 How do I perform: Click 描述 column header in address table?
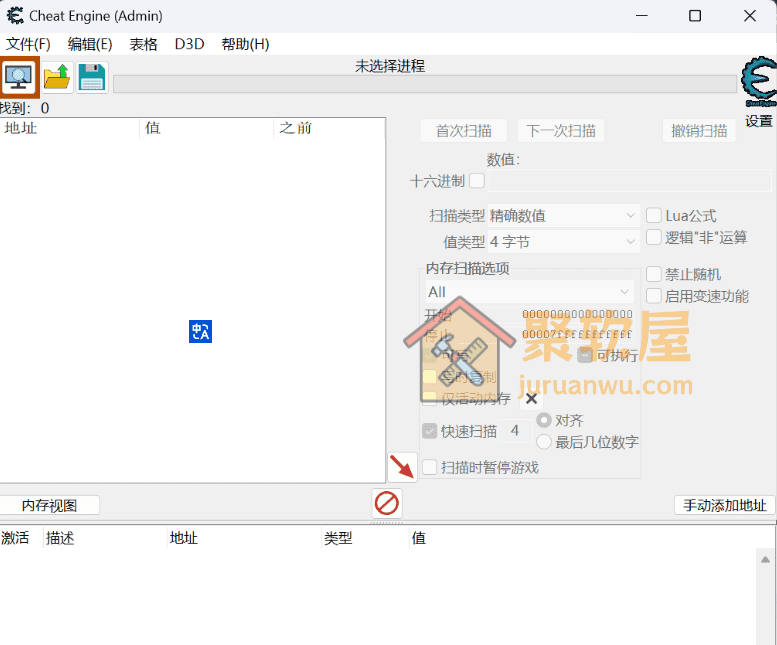click(x=106, y=538)
